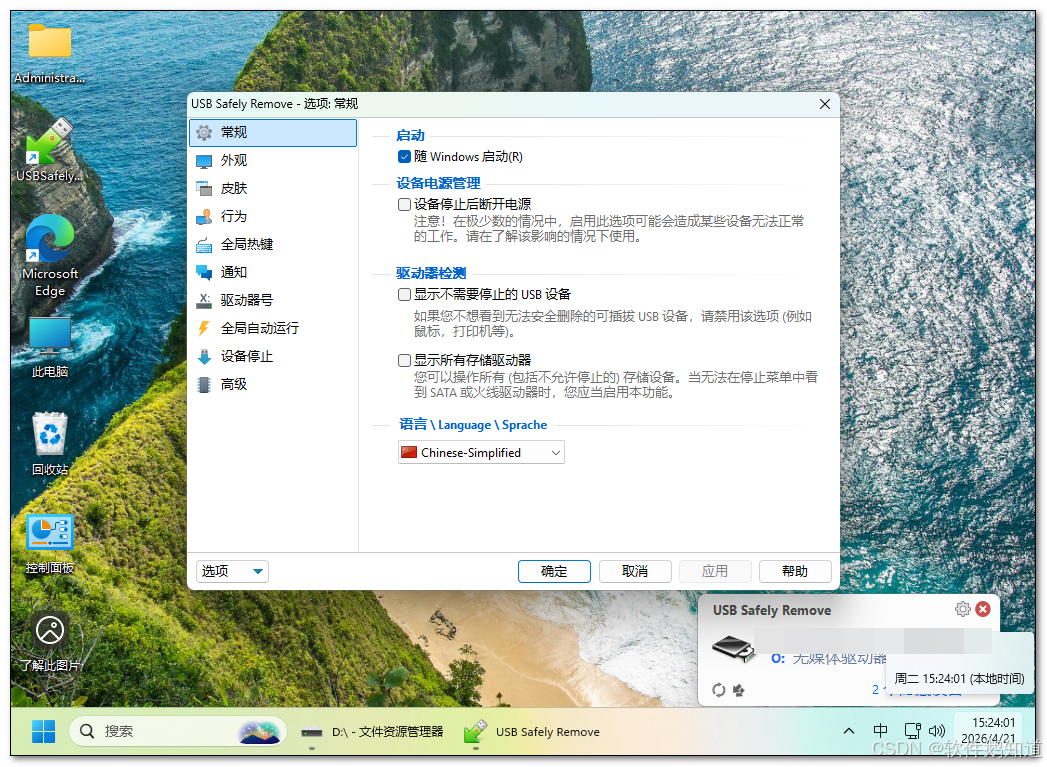
Task: Show hidden tray icons with the chevron
Action: click(849, 731)
